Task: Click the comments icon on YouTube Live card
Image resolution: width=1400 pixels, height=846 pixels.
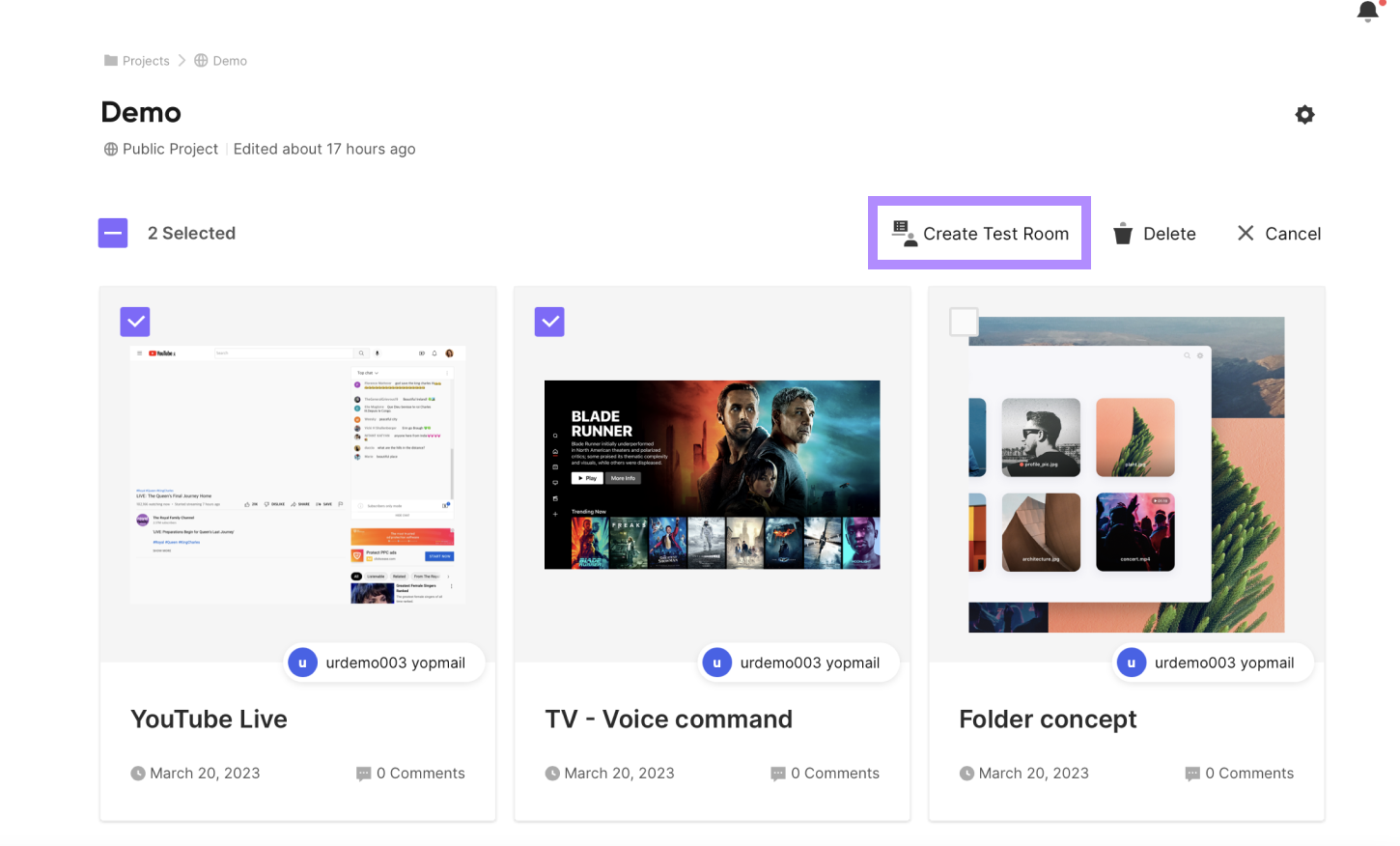Action: coord(364,774)
